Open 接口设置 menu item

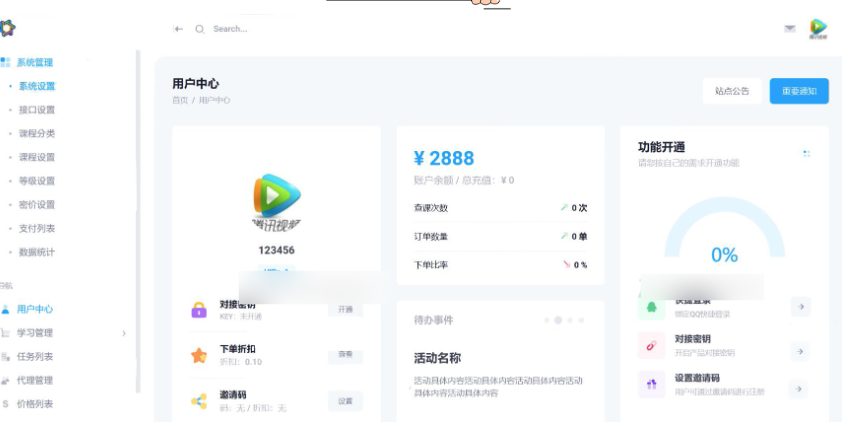tap(37, 109)
